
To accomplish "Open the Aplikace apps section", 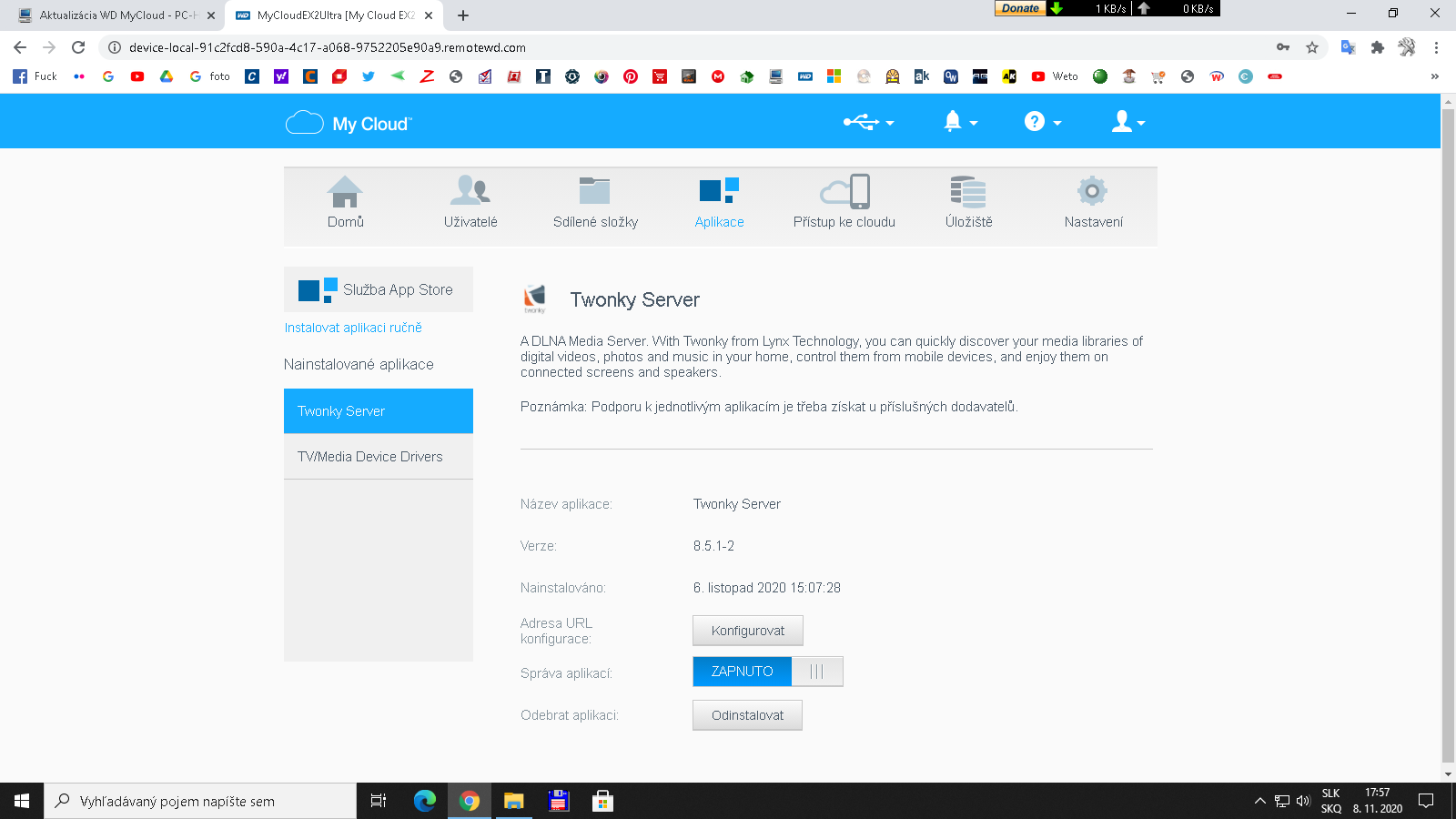I will [x=719, y=203].
